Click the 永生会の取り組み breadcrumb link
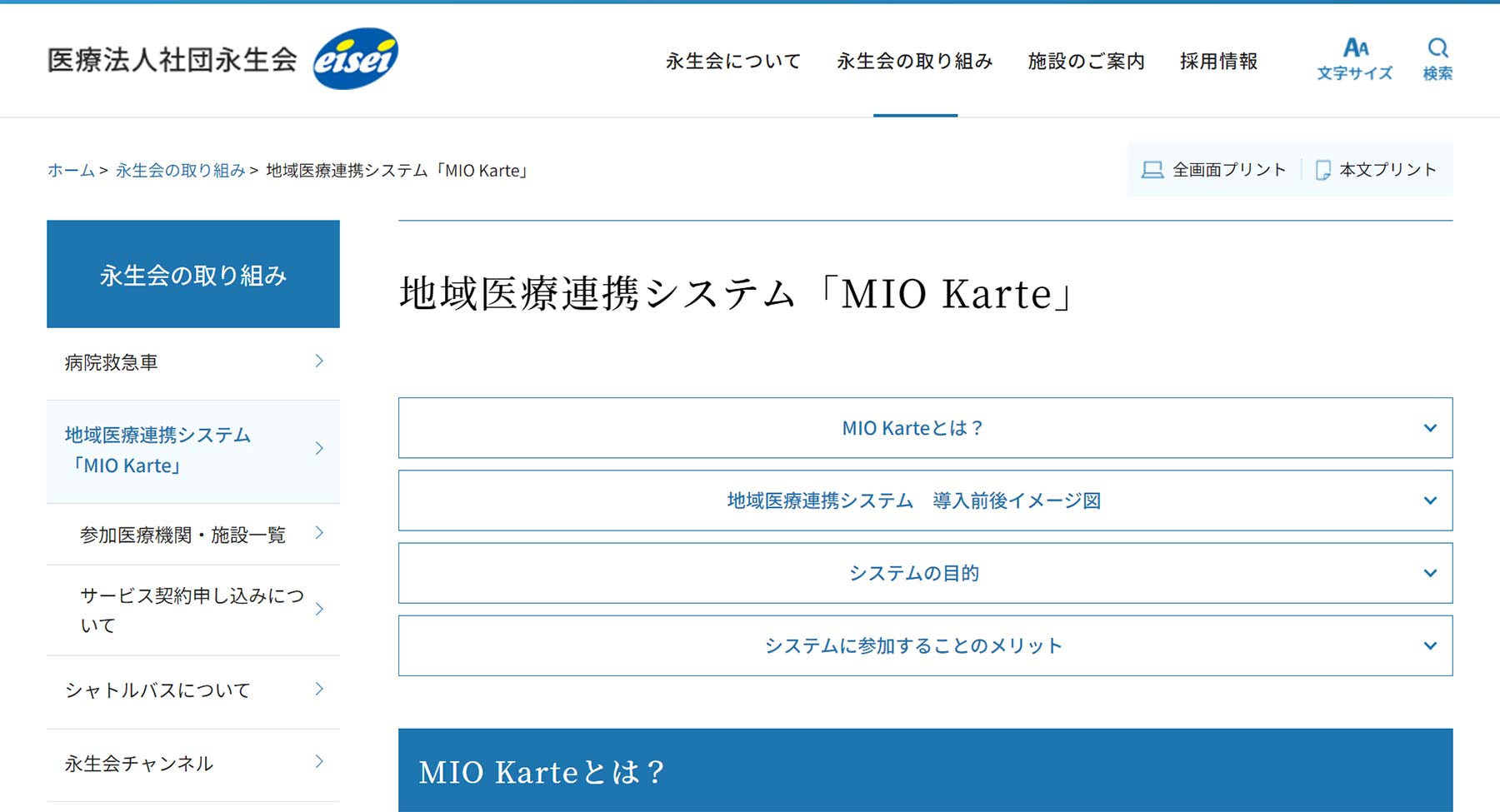 click(180, 170)
